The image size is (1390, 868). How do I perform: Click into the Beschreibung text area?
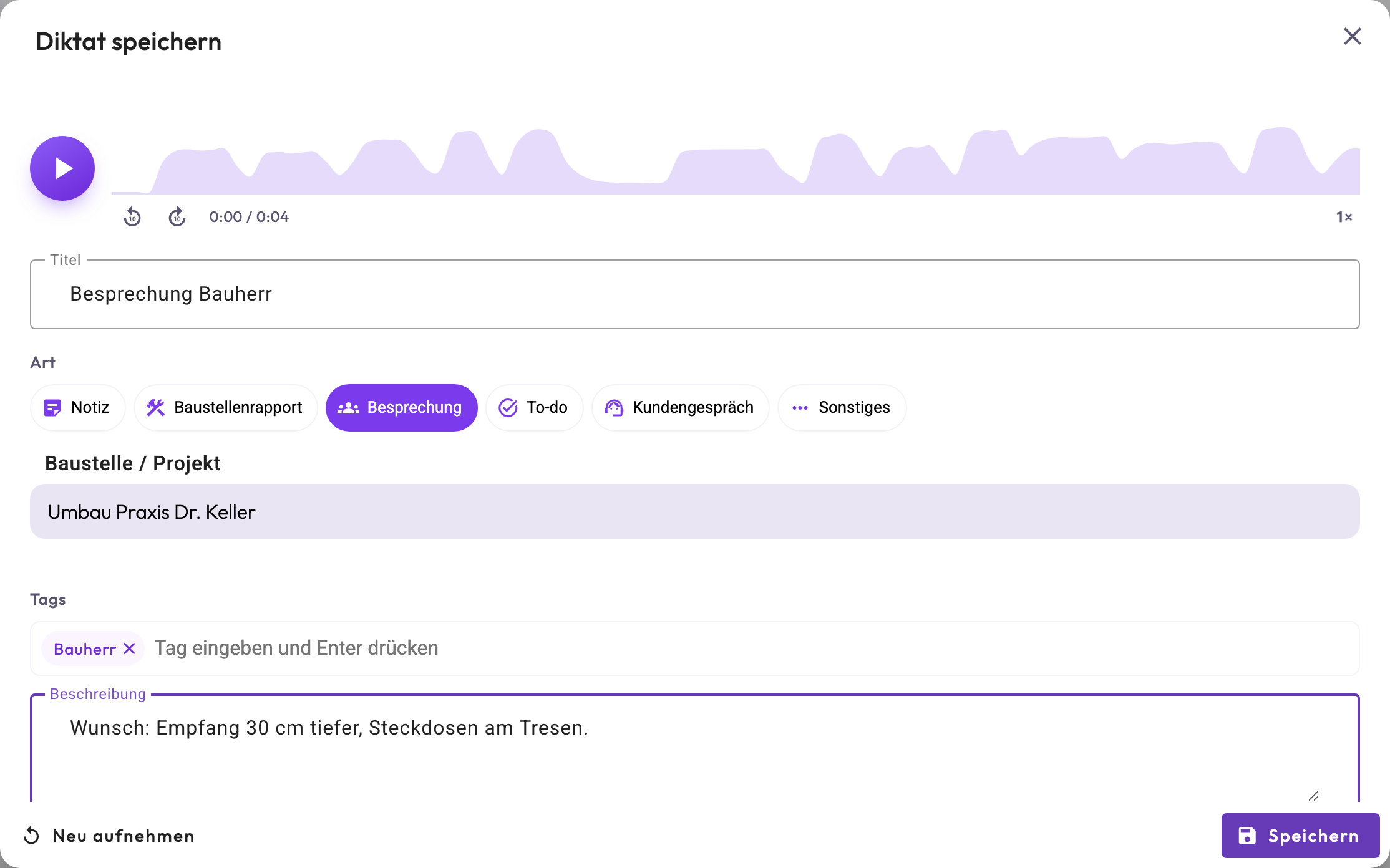[x=695, y=748]
